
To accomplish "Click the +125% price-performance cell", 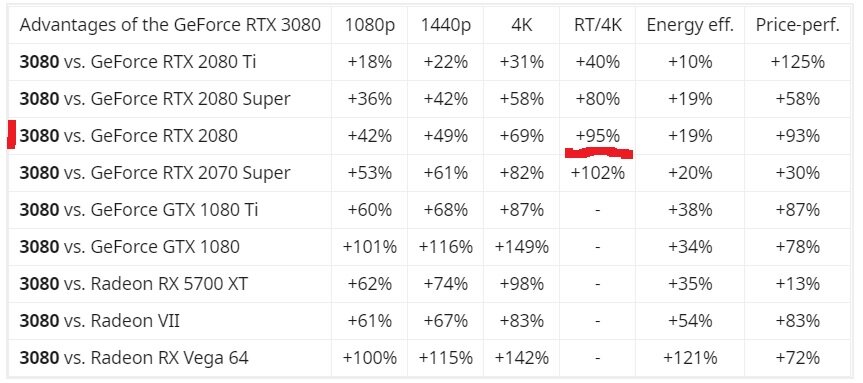I will point(798,62).
